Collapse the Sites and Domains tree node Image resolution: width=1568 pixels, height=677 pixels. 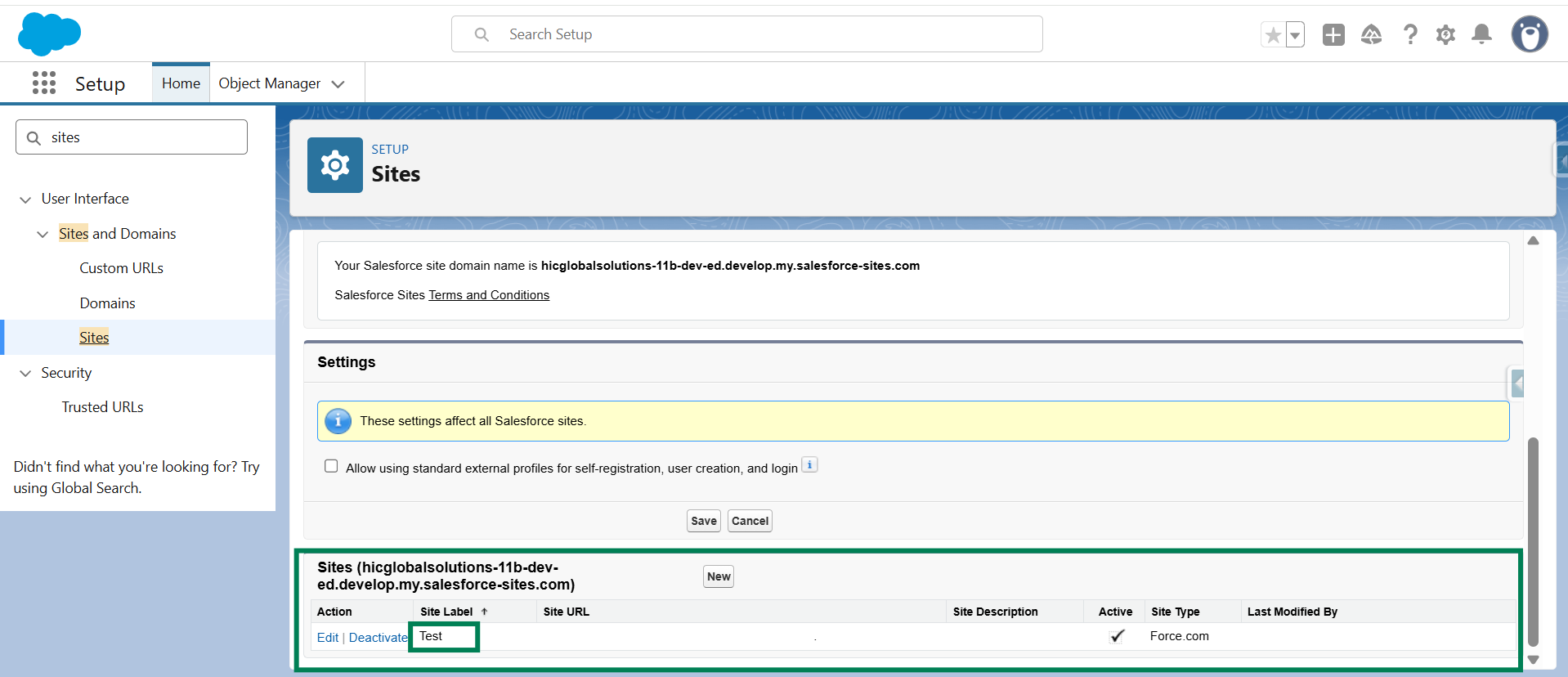(43, 235)
